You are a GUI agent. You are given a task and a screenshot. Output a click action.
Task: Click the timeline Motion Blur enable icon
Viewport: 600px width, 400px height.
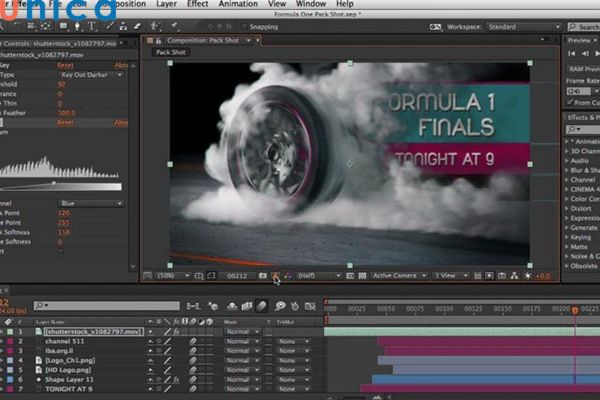[x=261, y=306]
